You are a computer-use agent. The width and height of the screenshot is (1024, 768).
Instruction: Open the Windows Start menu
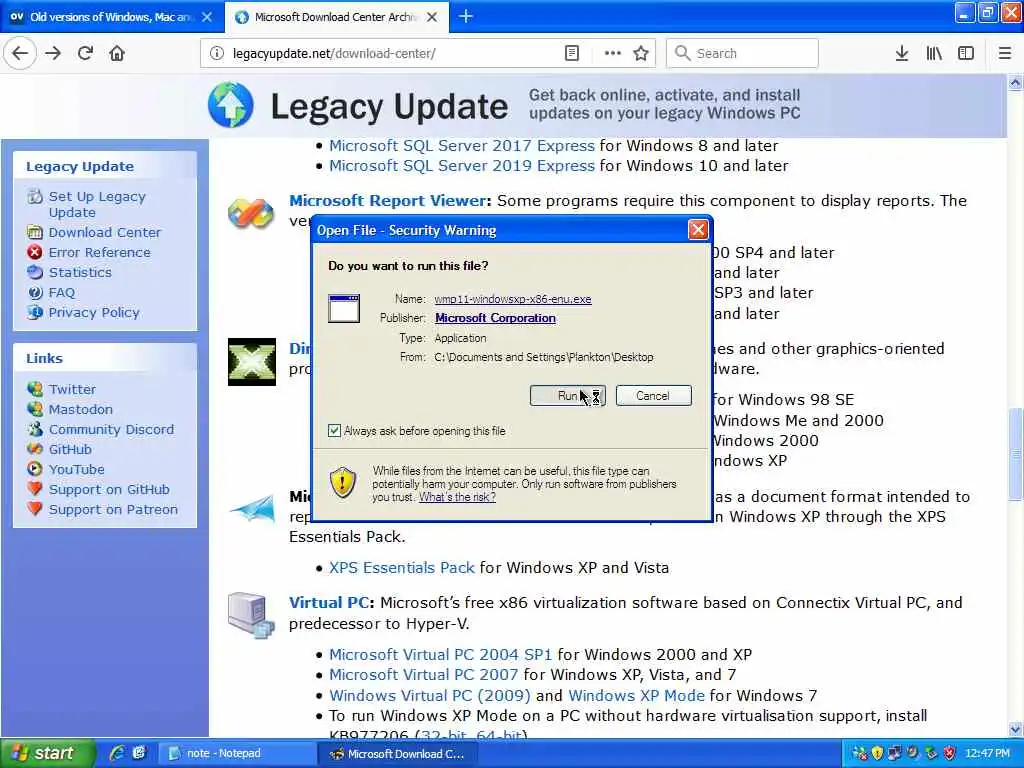[x=47, y=753]
